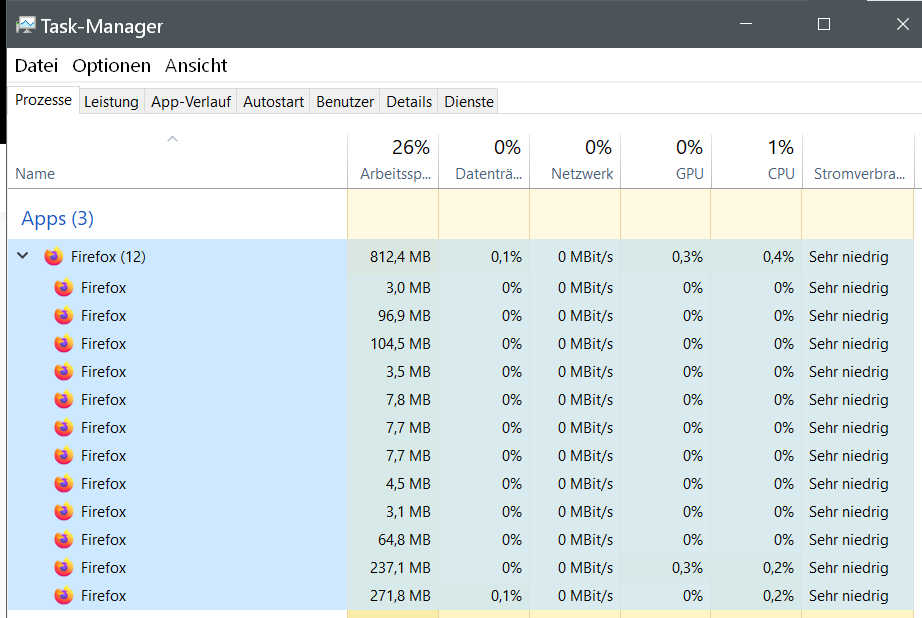The height and width of the screenshot is (618, 922).
Task: Switch to the Leistung tab
Action: pyautogui.click(x=111, y=102)
